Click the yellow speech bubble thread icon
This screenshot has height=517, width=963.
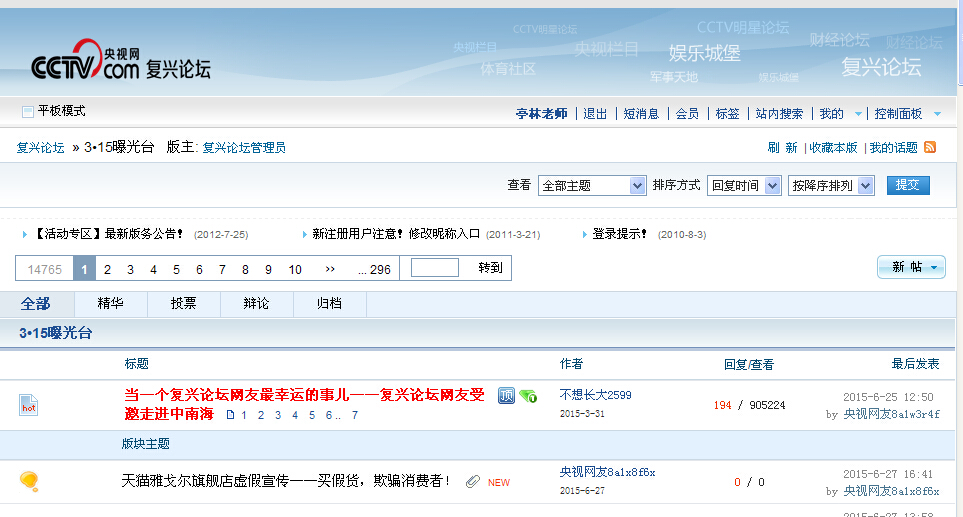(29, 481)
